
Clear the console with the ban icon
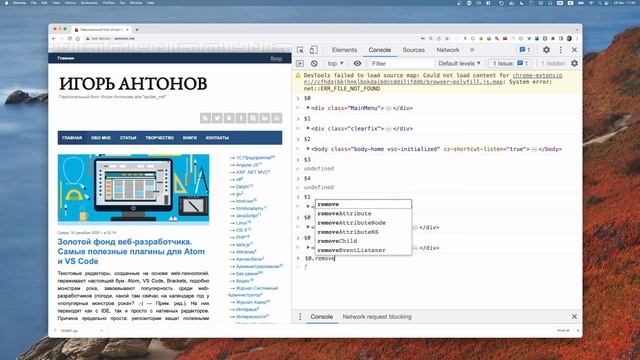[x=314, y=63]
